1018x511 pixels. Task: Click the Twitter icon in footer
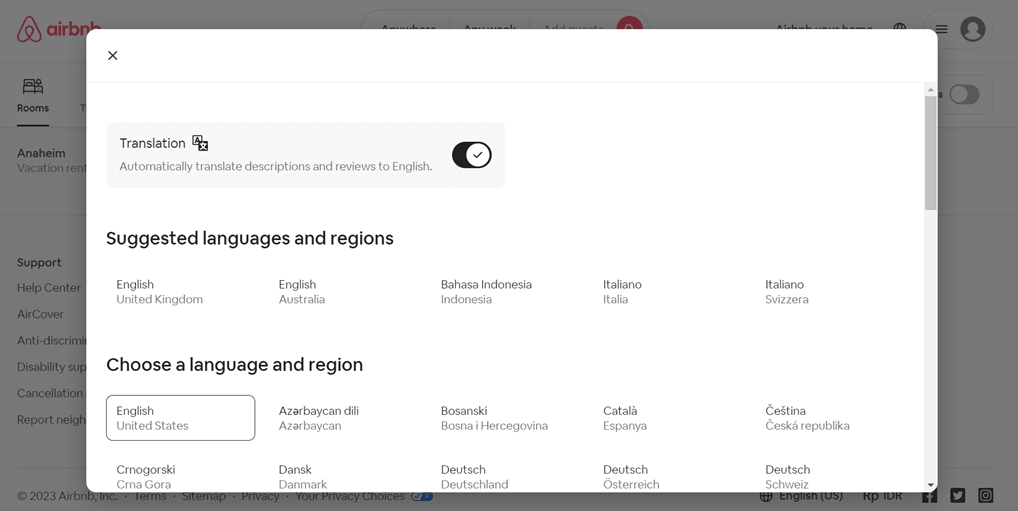tap(958, 495)
